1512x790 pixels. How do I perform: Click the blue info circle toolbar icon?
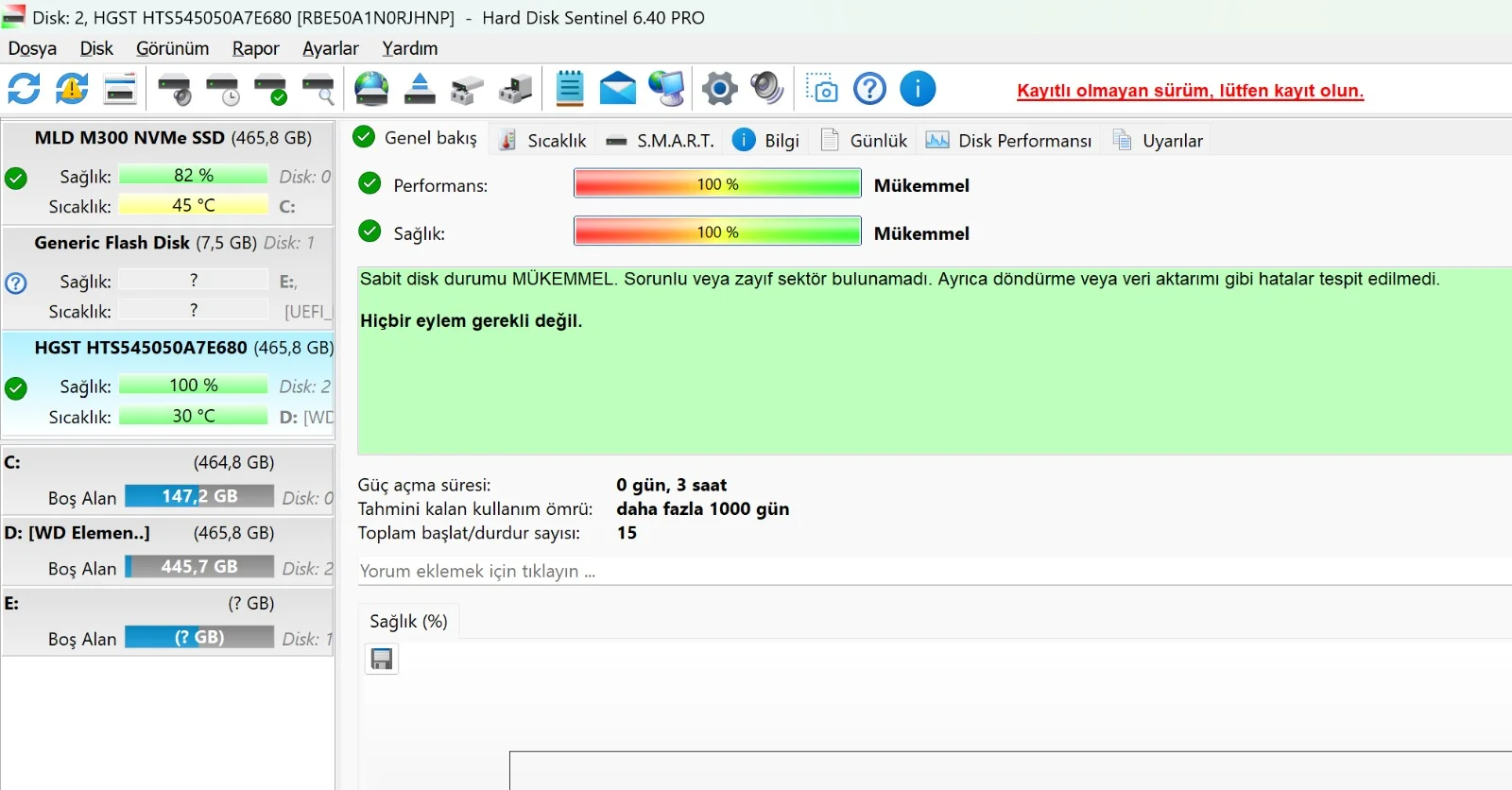918,89
